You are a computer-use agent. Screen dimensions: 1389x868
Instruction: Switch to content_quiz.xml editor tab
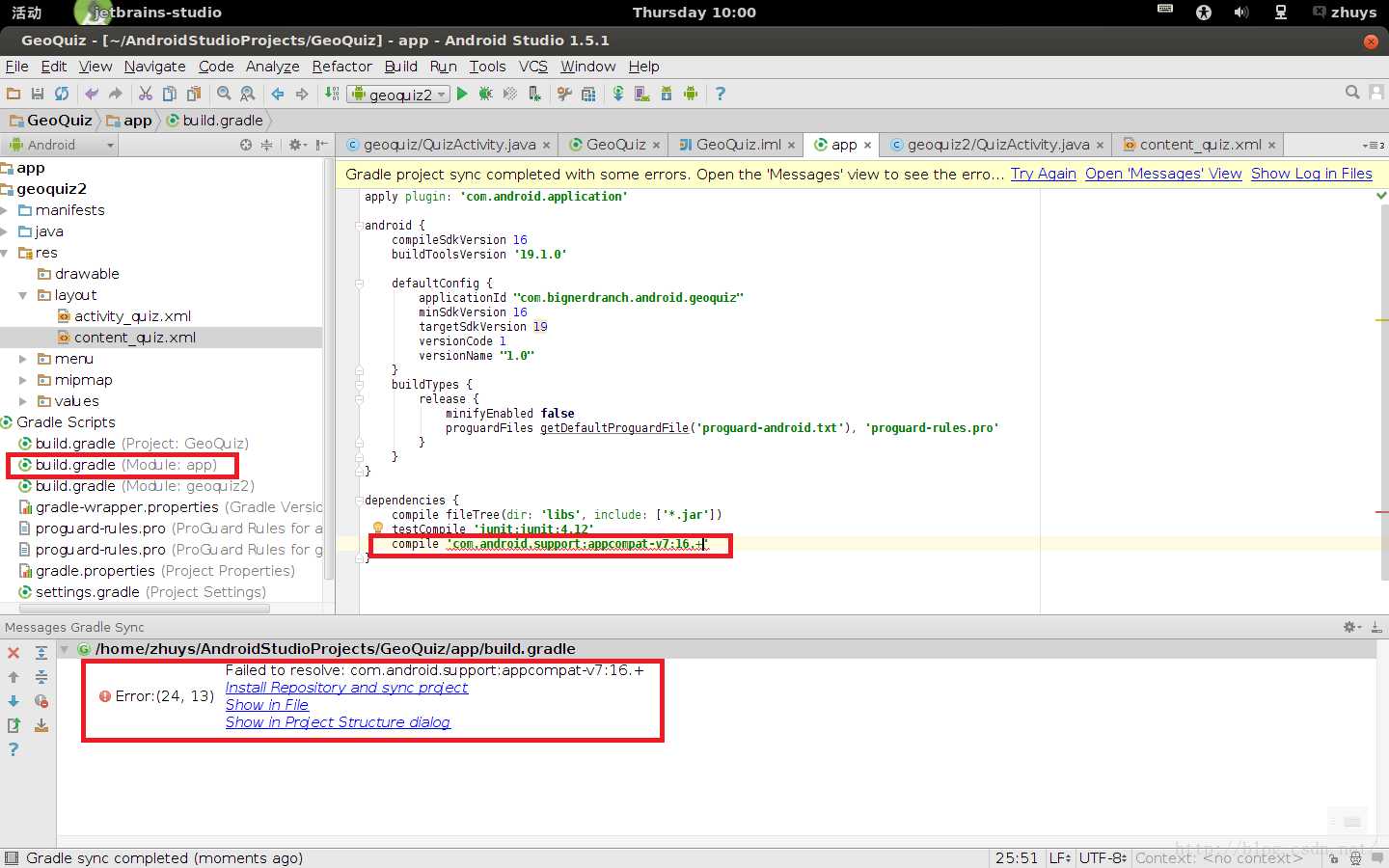coord(1200,145)
